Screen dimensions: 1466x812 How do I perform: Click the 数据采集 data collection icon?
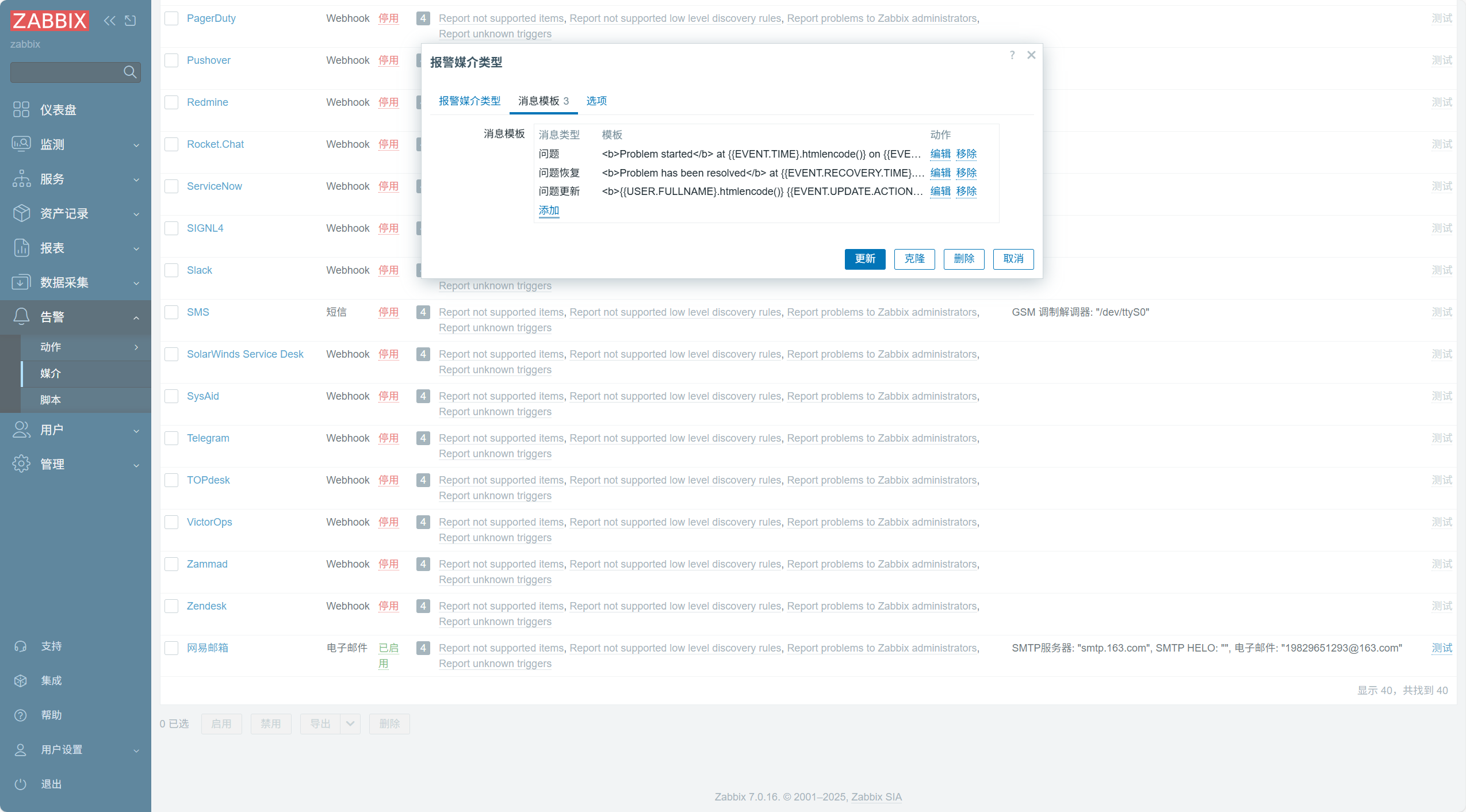pyautogui.click(x=21, y=282)
